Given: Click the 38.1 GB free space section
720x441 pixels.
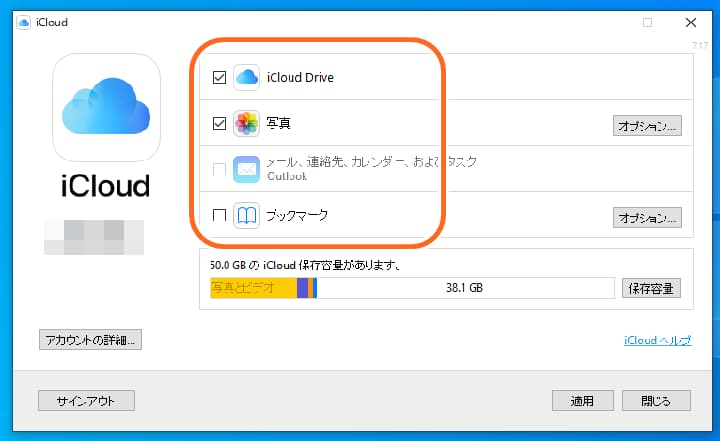Looking at the screenshot, I should click(465, 288).
